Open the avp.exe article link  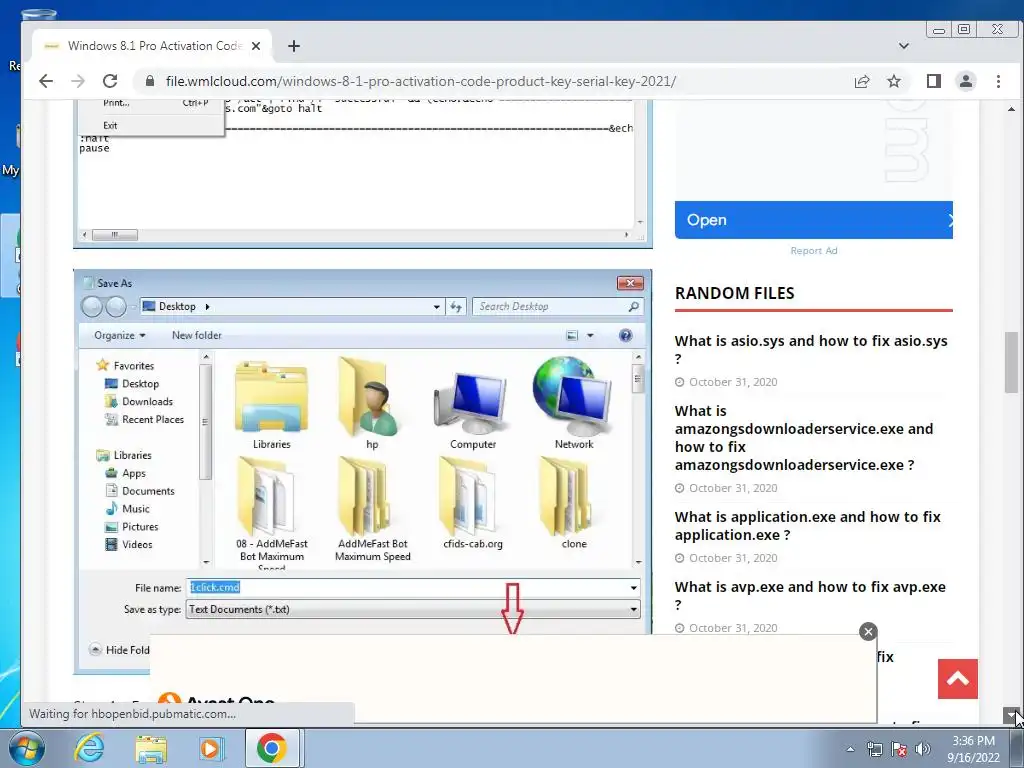tap(810, 596)
